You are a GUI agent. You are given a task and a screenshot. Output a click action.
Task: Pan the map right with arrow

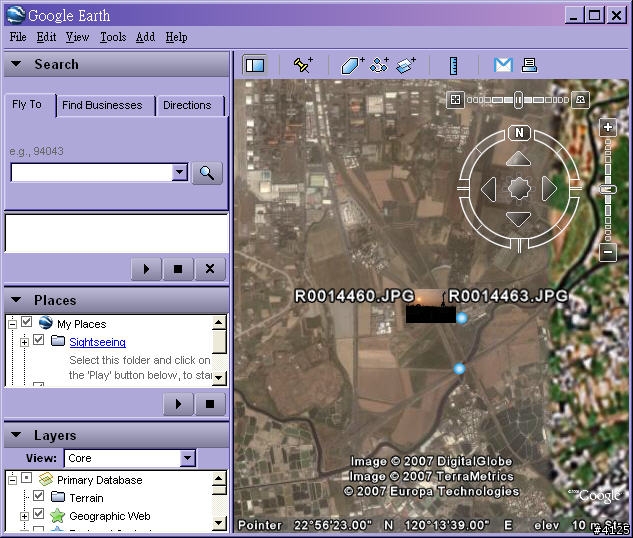[549, 188]
